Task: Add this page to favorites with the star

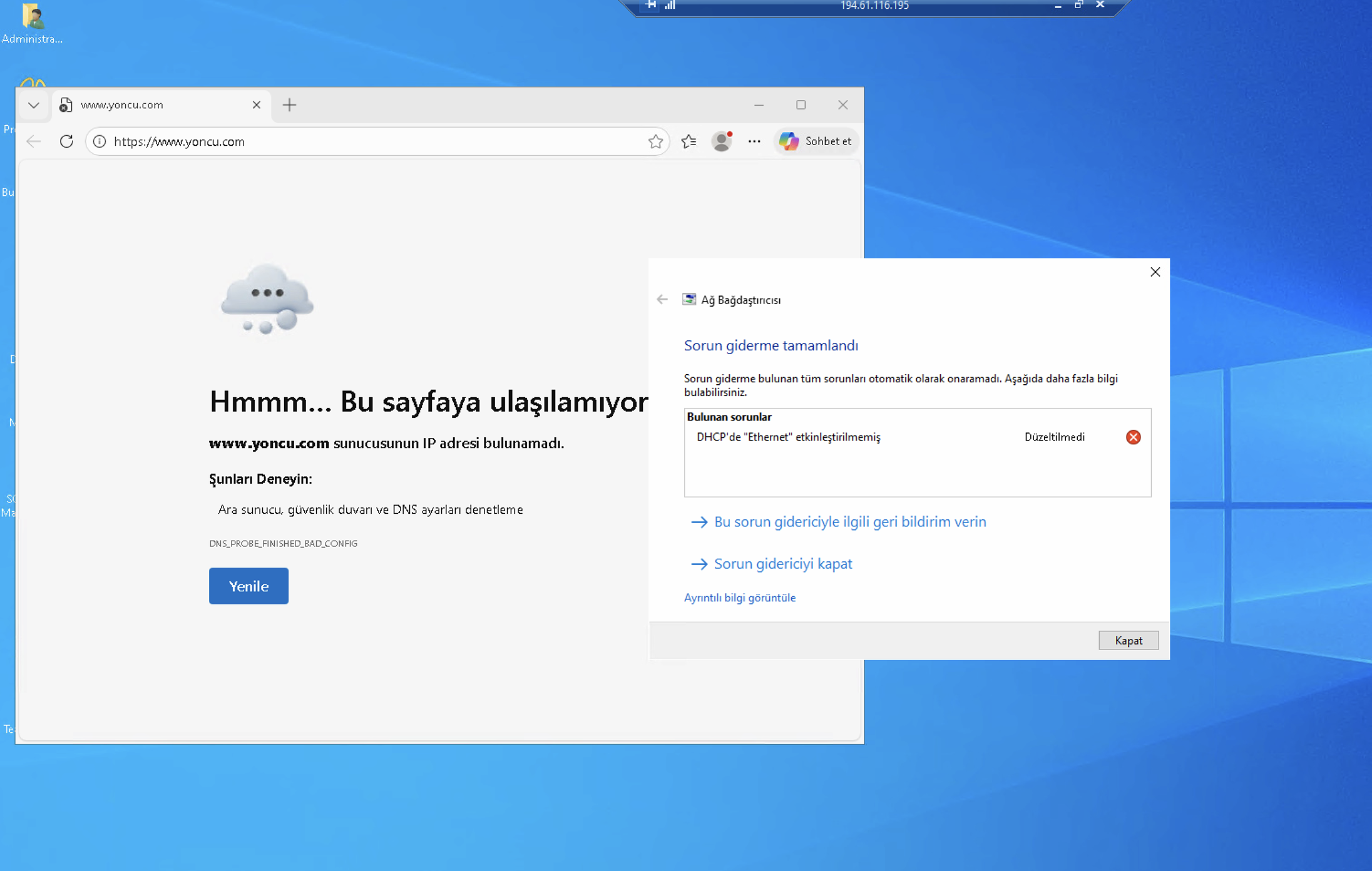Action: tap(655, 142)
